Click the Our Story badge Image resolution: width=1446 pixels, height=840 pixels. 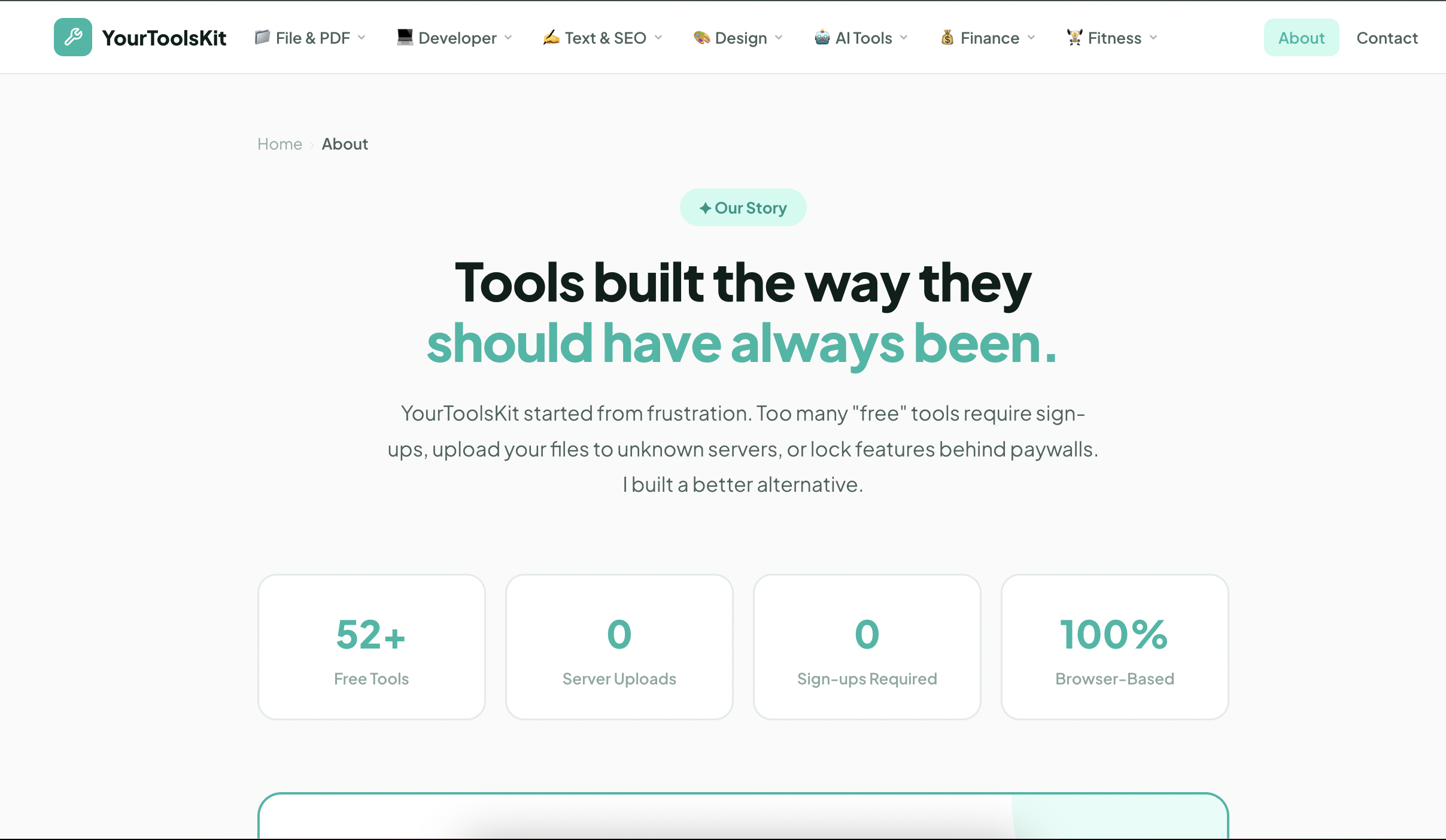(743, 207)
